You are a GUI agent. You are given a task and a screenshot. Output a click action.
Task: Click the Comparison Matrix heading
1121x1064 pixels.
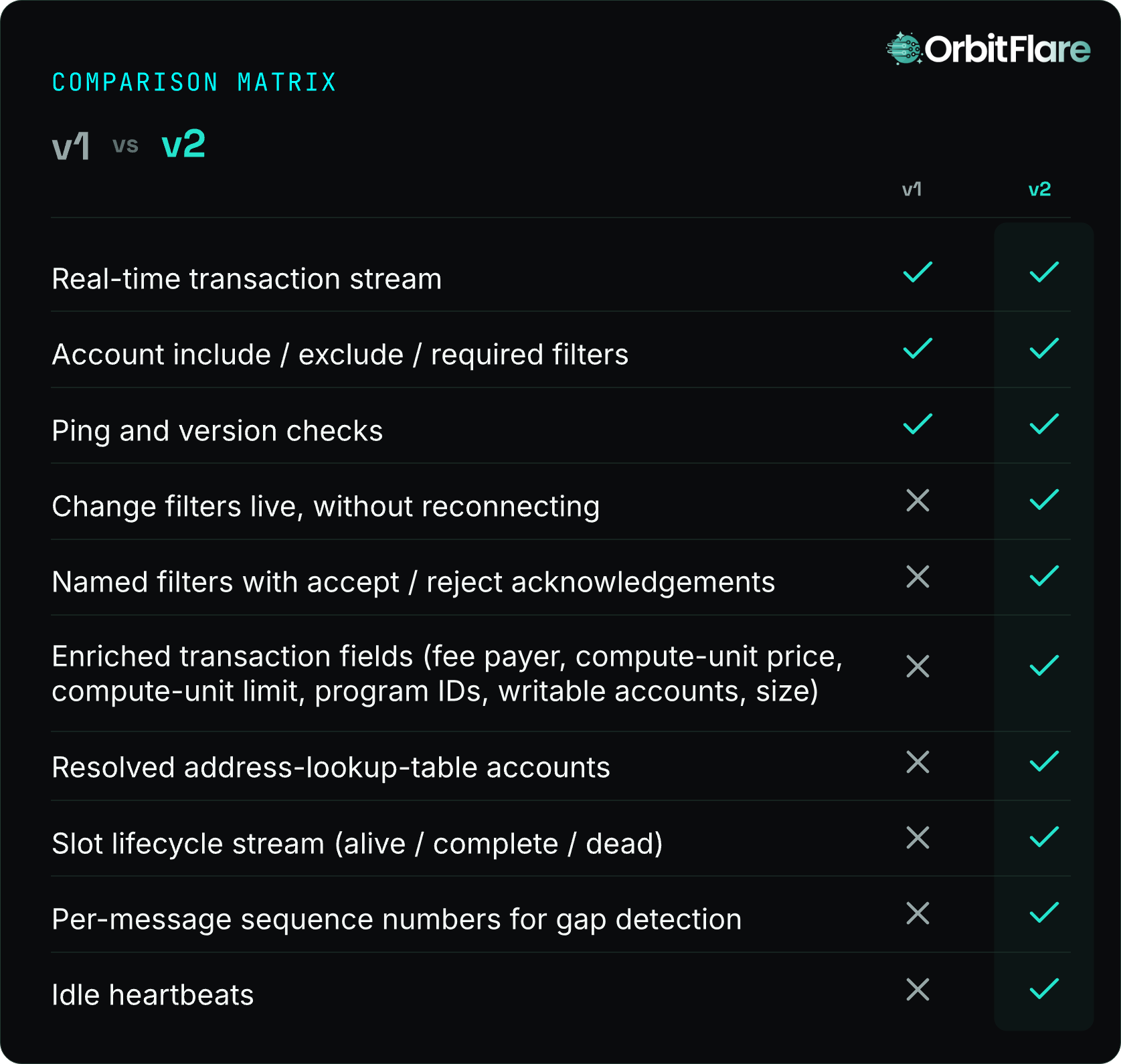pos(194,82)
